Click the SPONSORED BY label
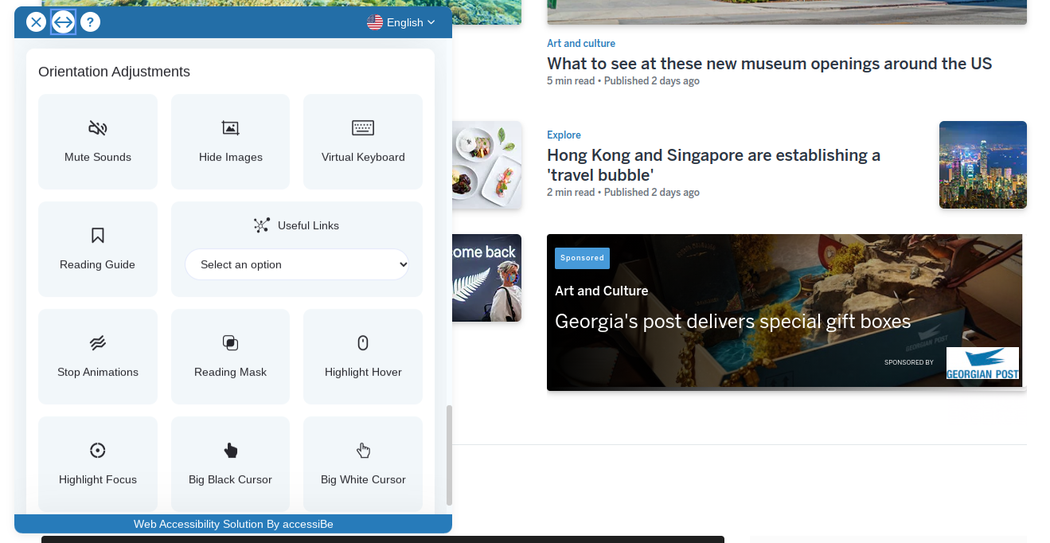 (909, 362)
